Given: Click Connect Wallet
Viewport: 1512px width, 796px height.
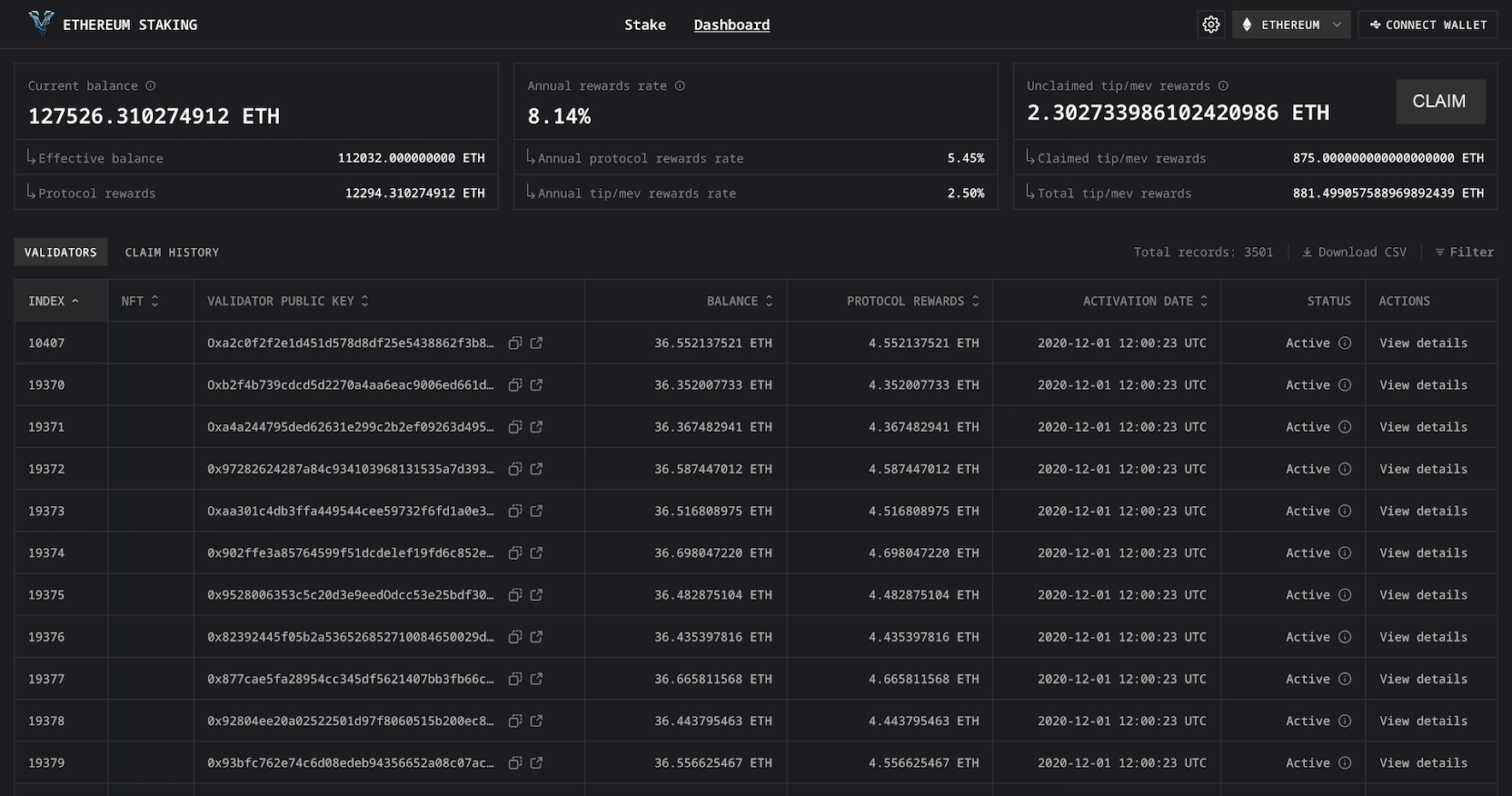Looking at the screenshot, I should click(1427, 24).
